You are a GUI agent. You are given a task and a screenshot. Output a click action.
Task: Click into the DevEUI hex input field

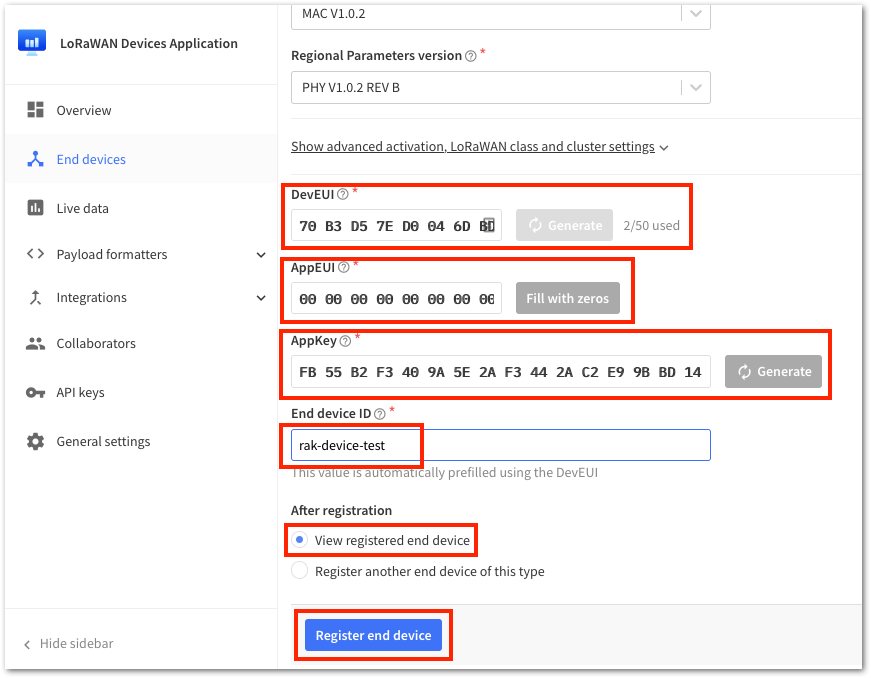click(x=396, y=225)
